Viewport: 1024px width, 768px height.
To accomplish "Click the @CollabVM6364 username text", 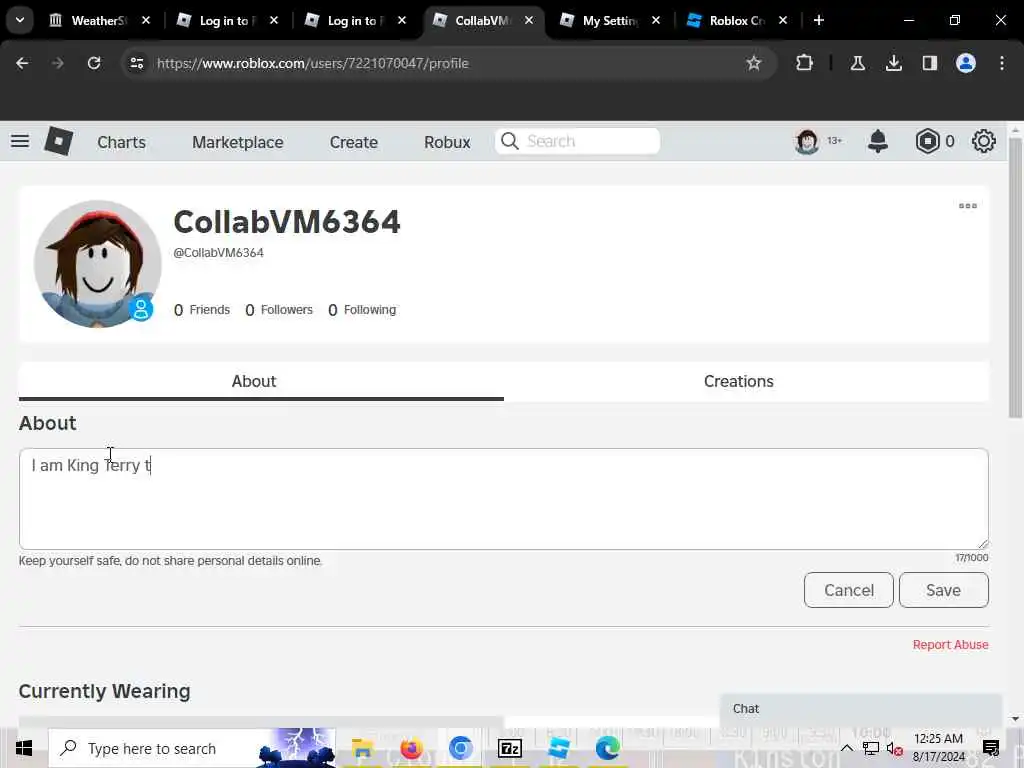I will [x=218, y=253].
